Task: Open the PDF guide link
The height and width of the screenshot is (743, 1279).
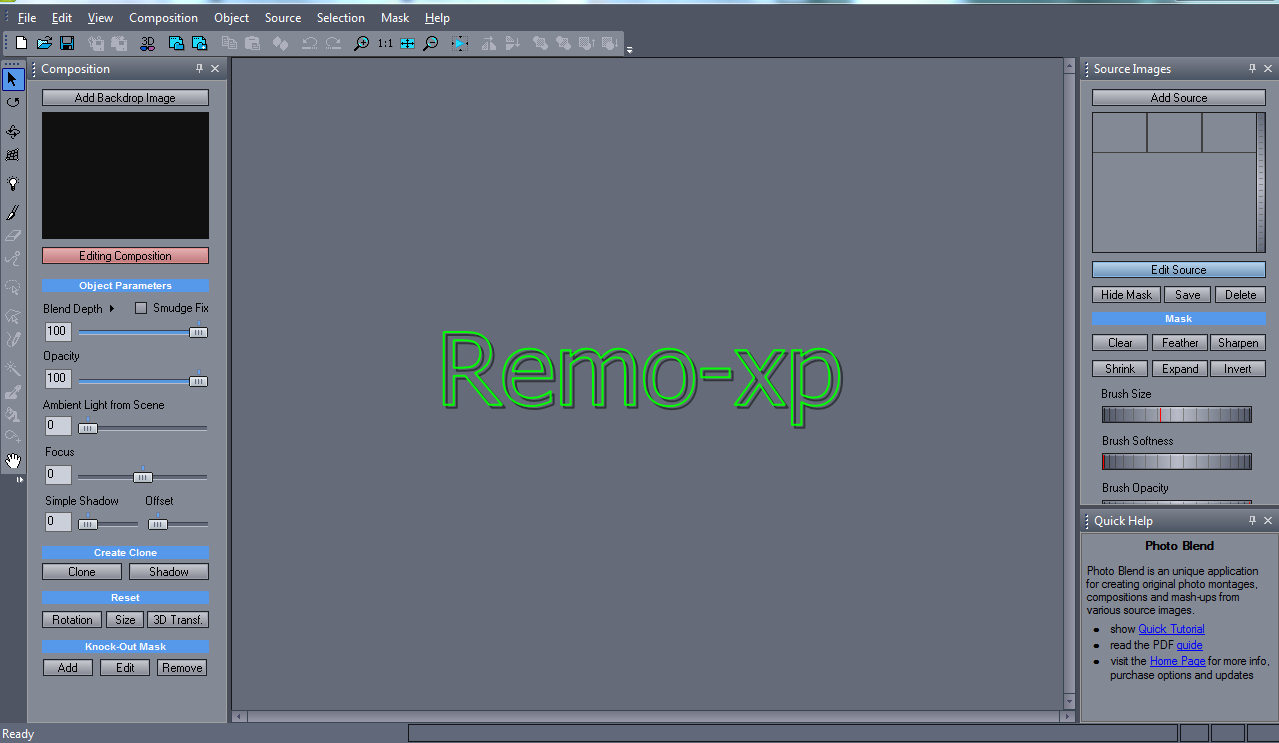Action: pyautogui.click(x=1189, y=645)
